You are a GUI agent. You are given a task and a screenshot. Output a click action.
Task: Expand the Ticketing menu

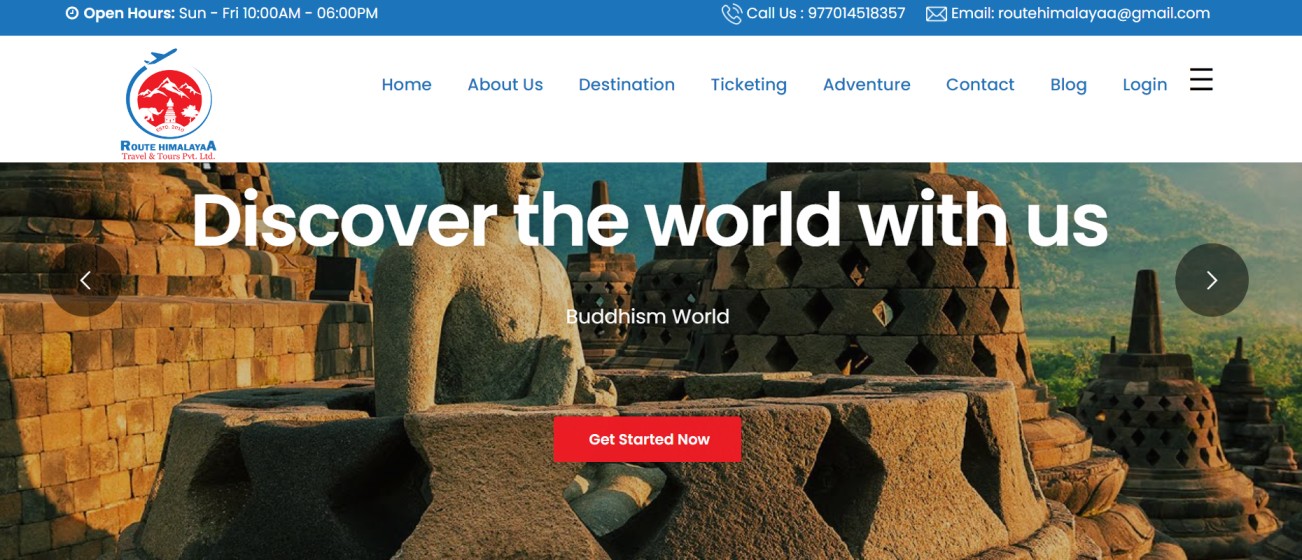click(748, 85)
